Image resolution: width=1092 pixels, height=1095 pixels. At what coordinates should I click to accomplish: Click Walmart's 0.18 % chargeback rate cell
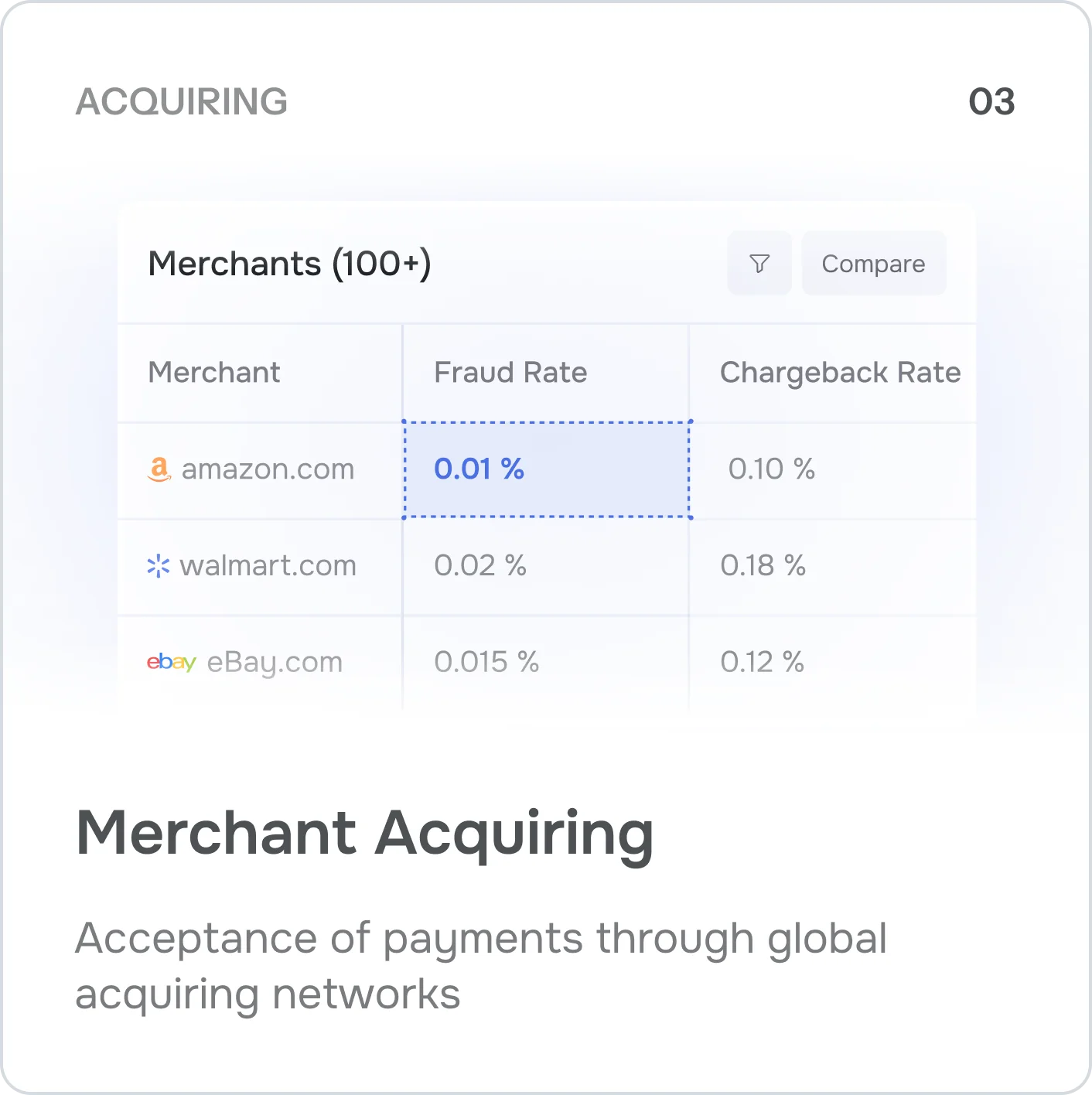point(763,566)
